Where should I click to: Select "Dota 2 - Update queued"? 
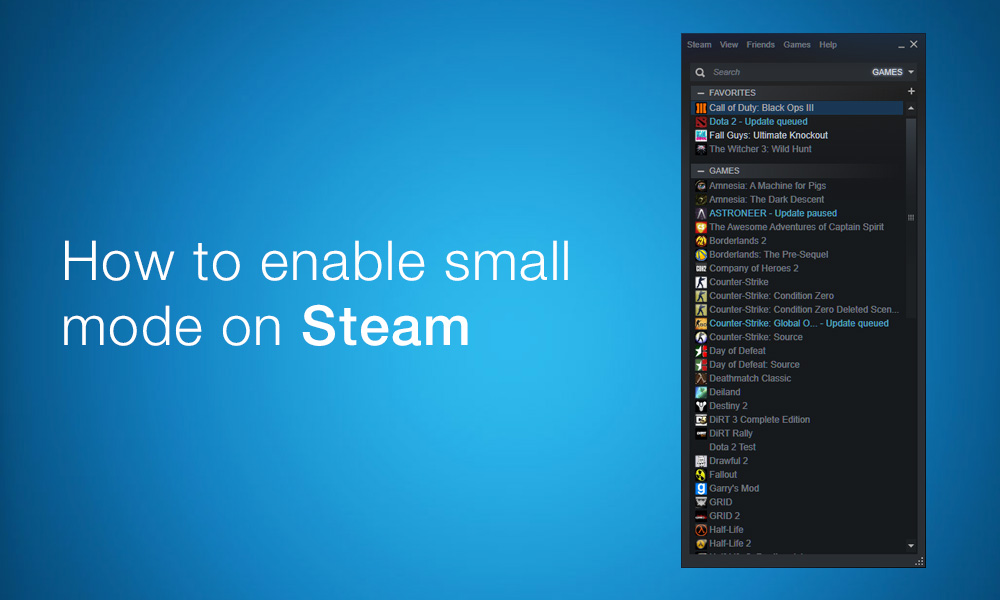pos(758,122)
